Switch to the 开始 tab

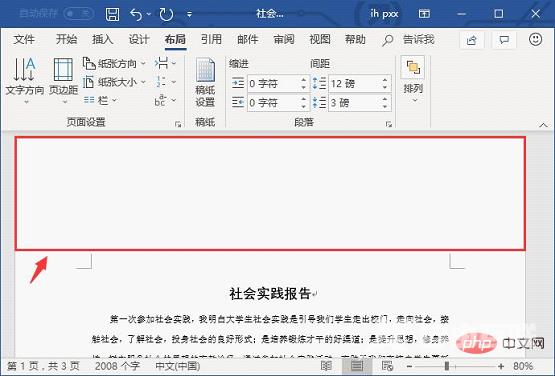click(x=66, y=39)
